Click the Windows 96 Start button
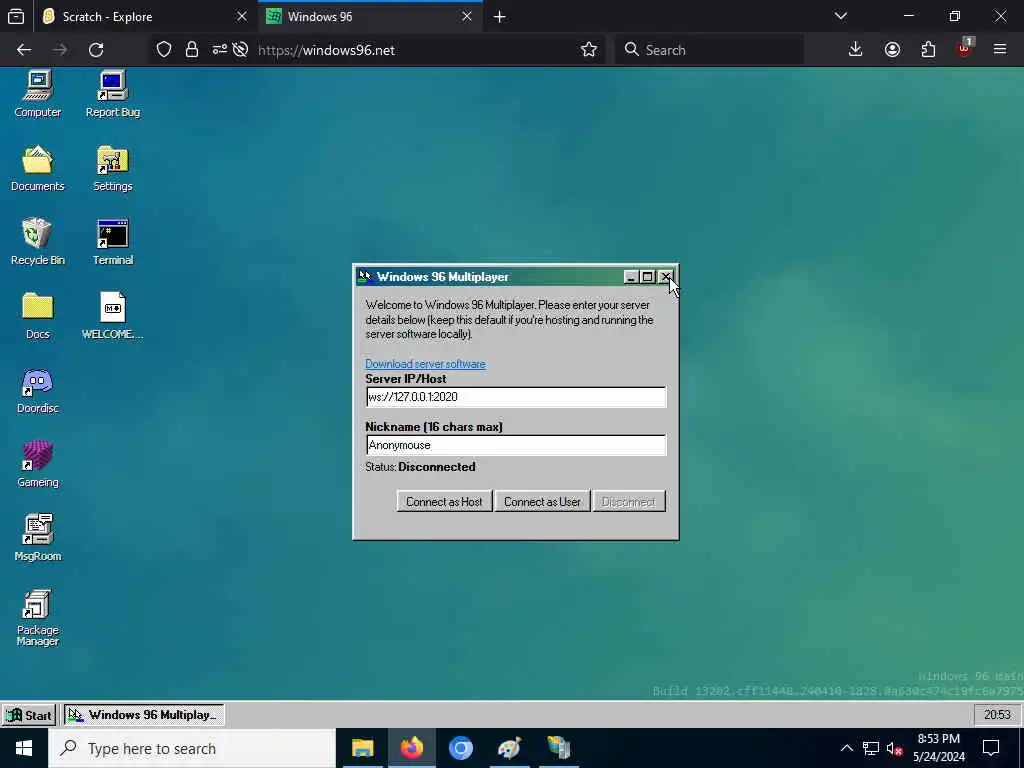 29,715
